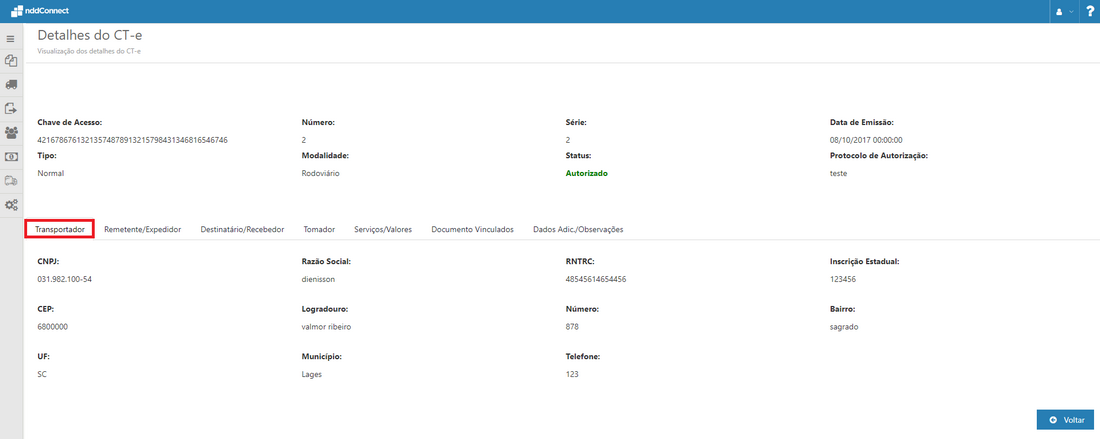This screenshot has width=1100, height=439.
Task: View the Dados Adic./Observações tab
Action: [578, 229]
